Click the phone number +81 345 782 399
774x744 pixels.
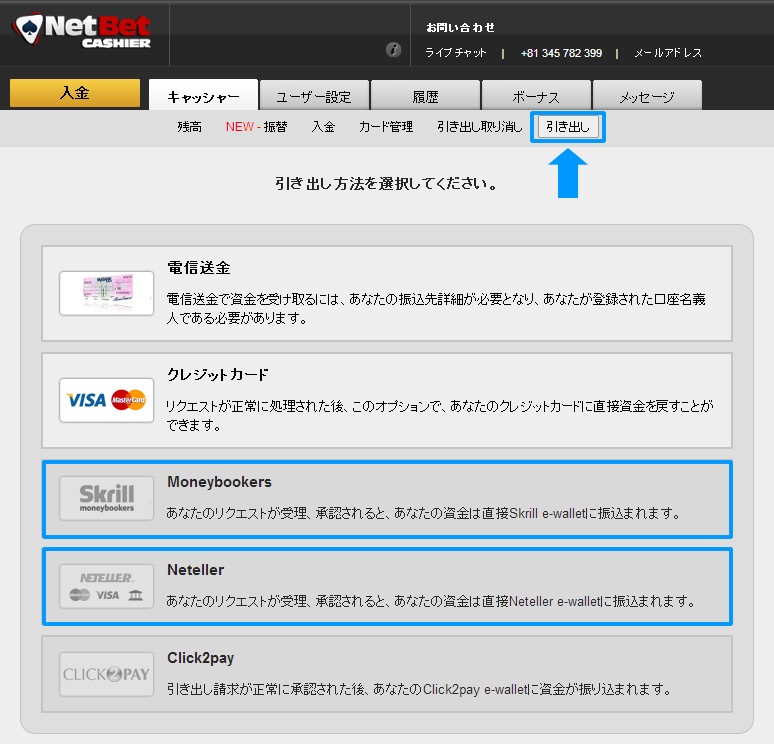[561, 53]
